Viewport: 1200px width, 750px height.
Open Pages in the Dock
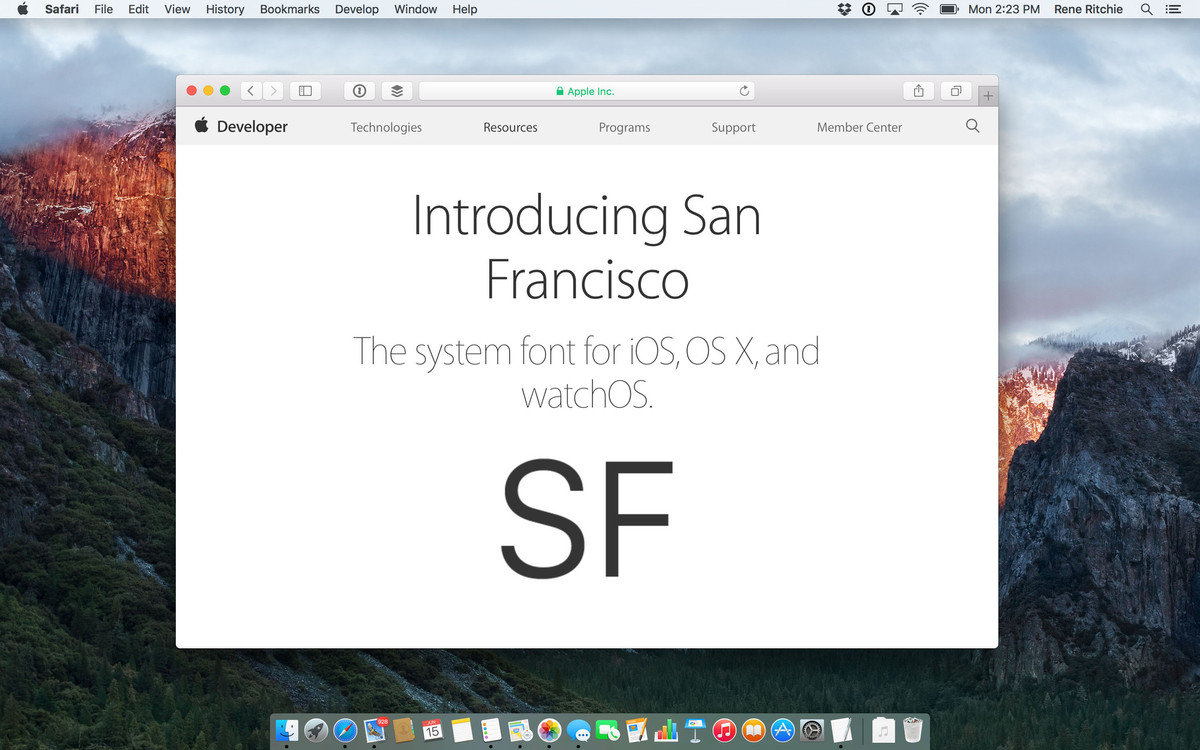(636, 731)
